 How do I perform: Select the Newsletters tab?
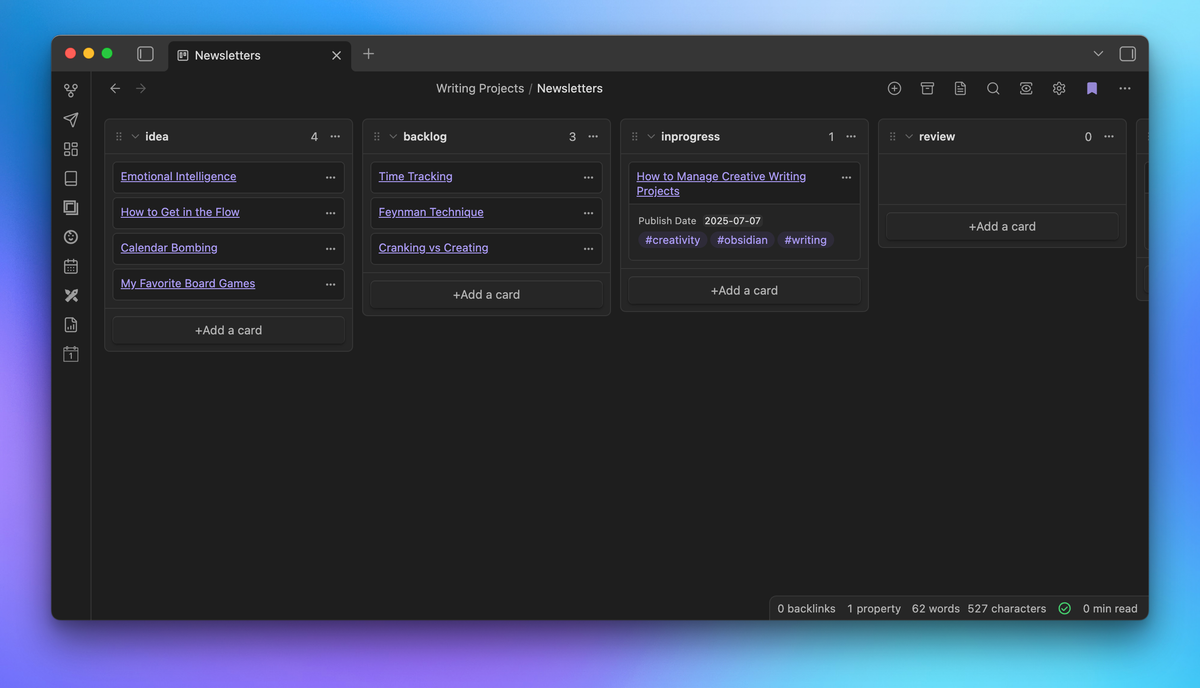(228, 55)
